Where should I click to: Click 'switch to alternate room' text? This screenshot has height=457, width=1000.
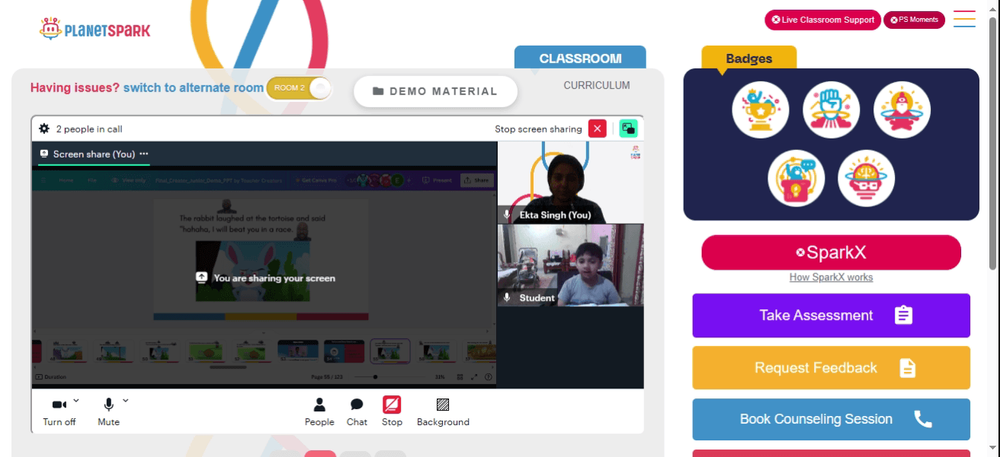click(193, 88)
